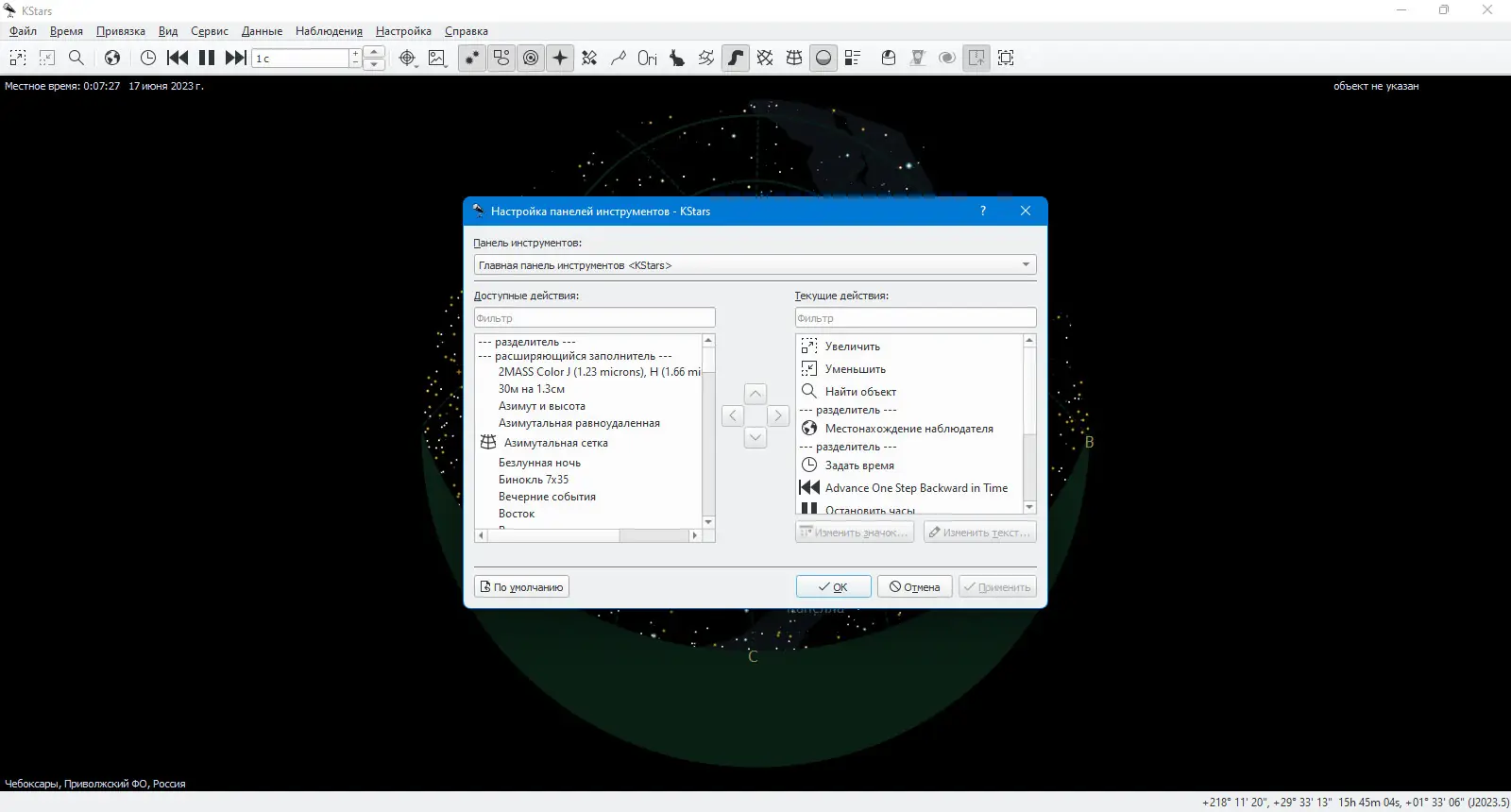The width and height of the screenshot is (1511, 812).
Task: Select Безлунная ночь in available actions
Action: click(588, 463)
